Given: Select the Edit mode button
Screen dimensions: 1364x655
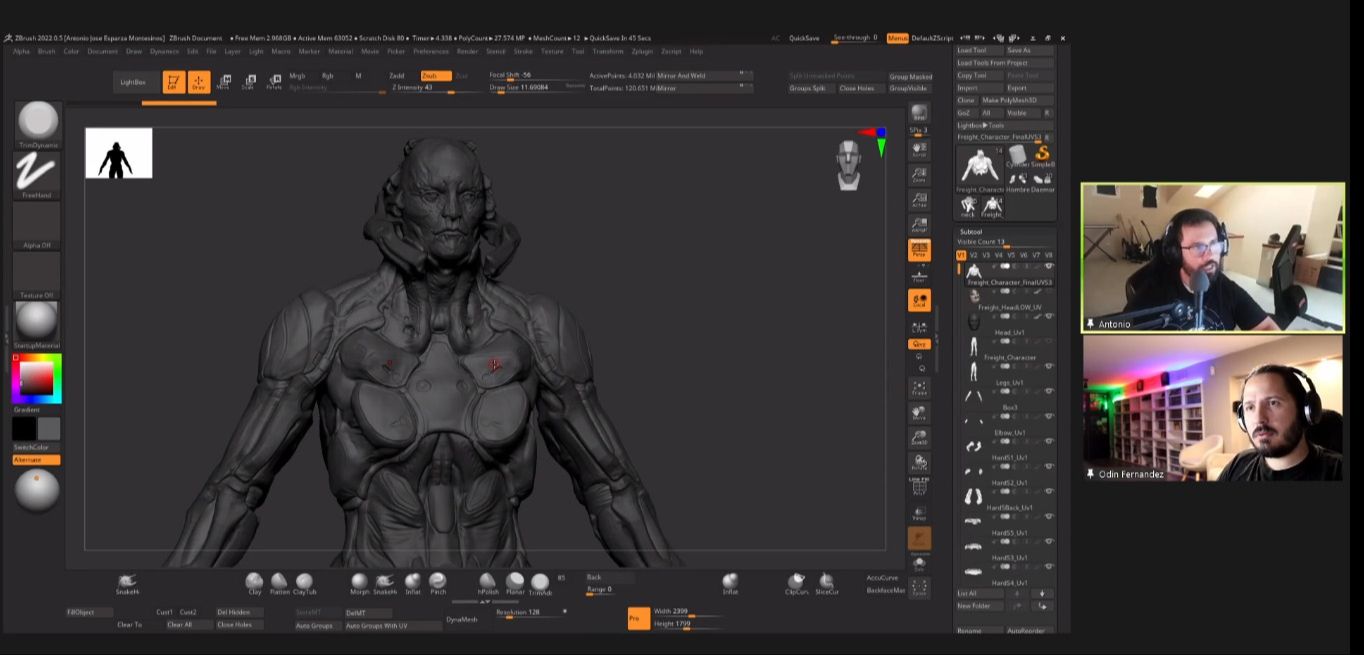Looking at the screenshot, I should click(x=174, y=82).
